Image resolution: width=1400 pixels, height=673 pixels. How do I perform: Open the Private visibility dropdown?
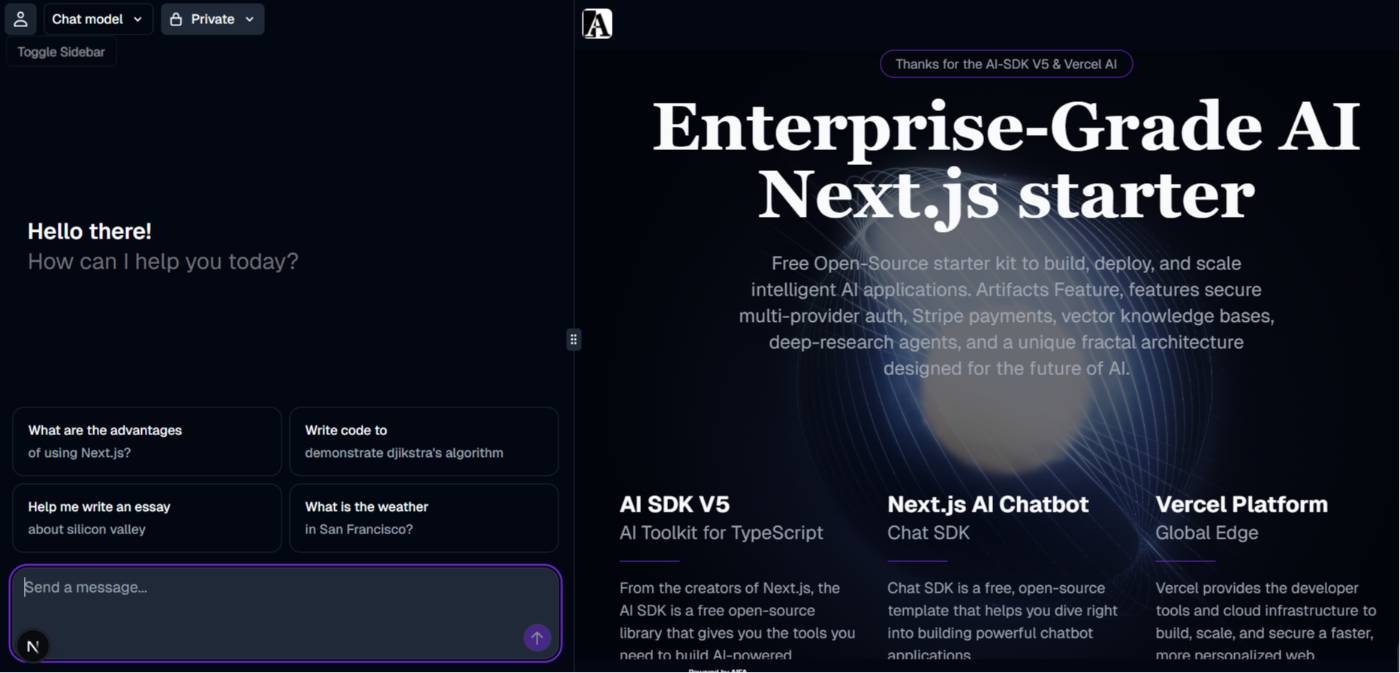click(x=212, y=19)
